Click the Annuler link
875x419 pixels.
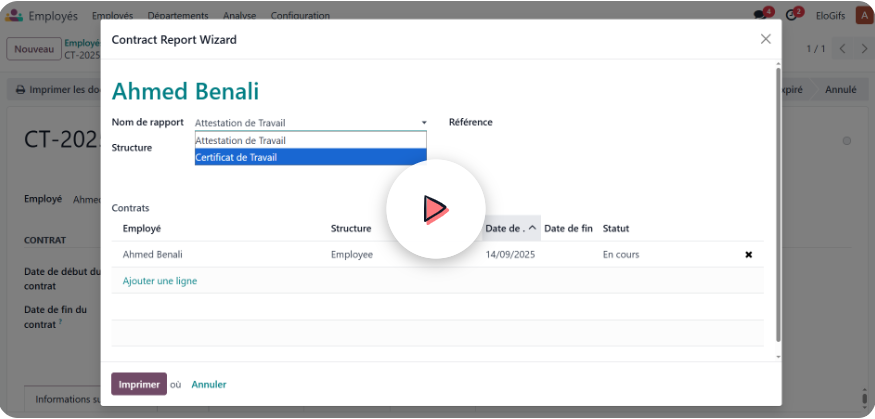click(x=209, y=384)
